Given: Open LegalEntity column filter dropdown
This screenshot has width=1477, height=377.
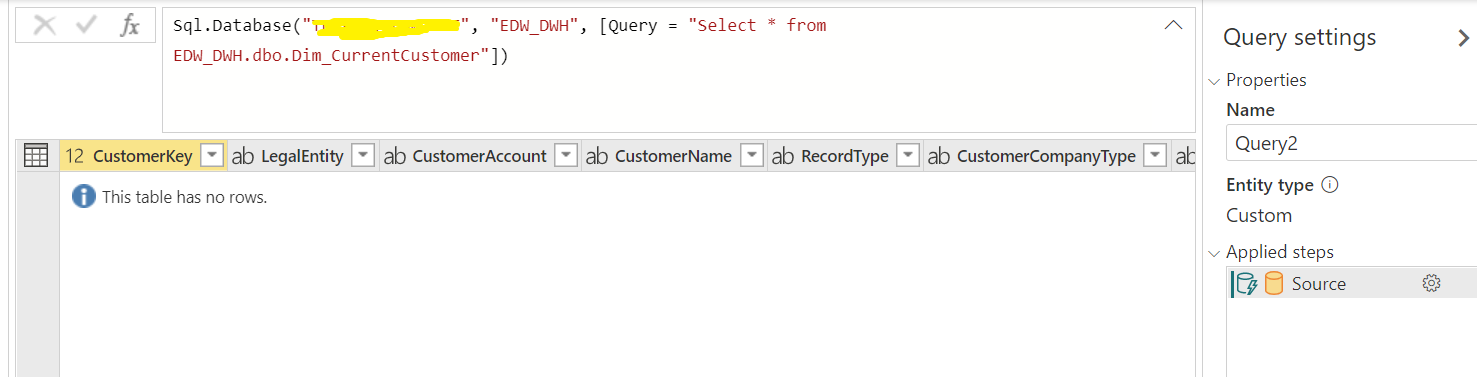Looking at the screenshot, I should (363, 156).
